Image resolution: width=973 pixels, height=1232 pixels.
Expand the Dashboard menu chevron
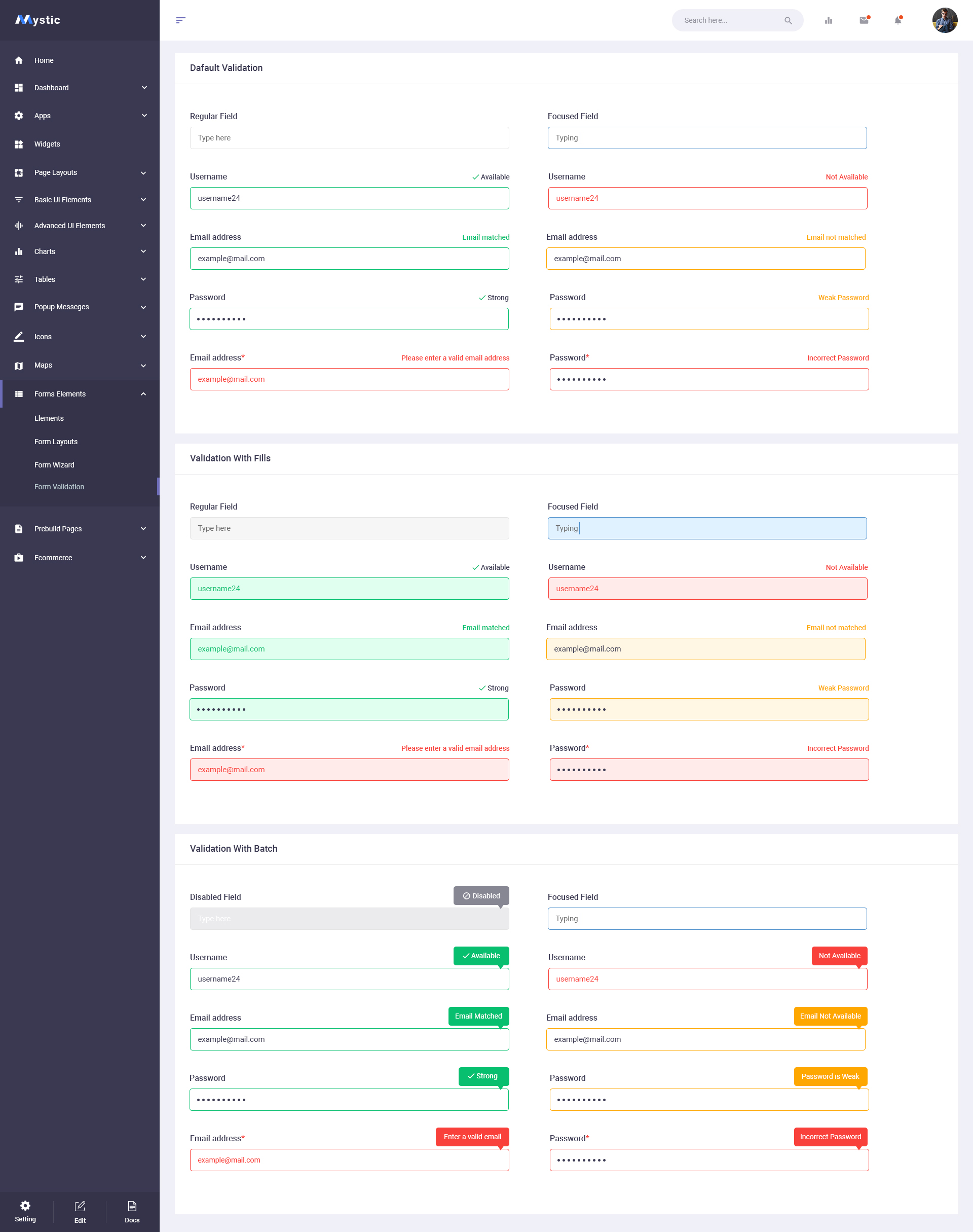[144, 88]
